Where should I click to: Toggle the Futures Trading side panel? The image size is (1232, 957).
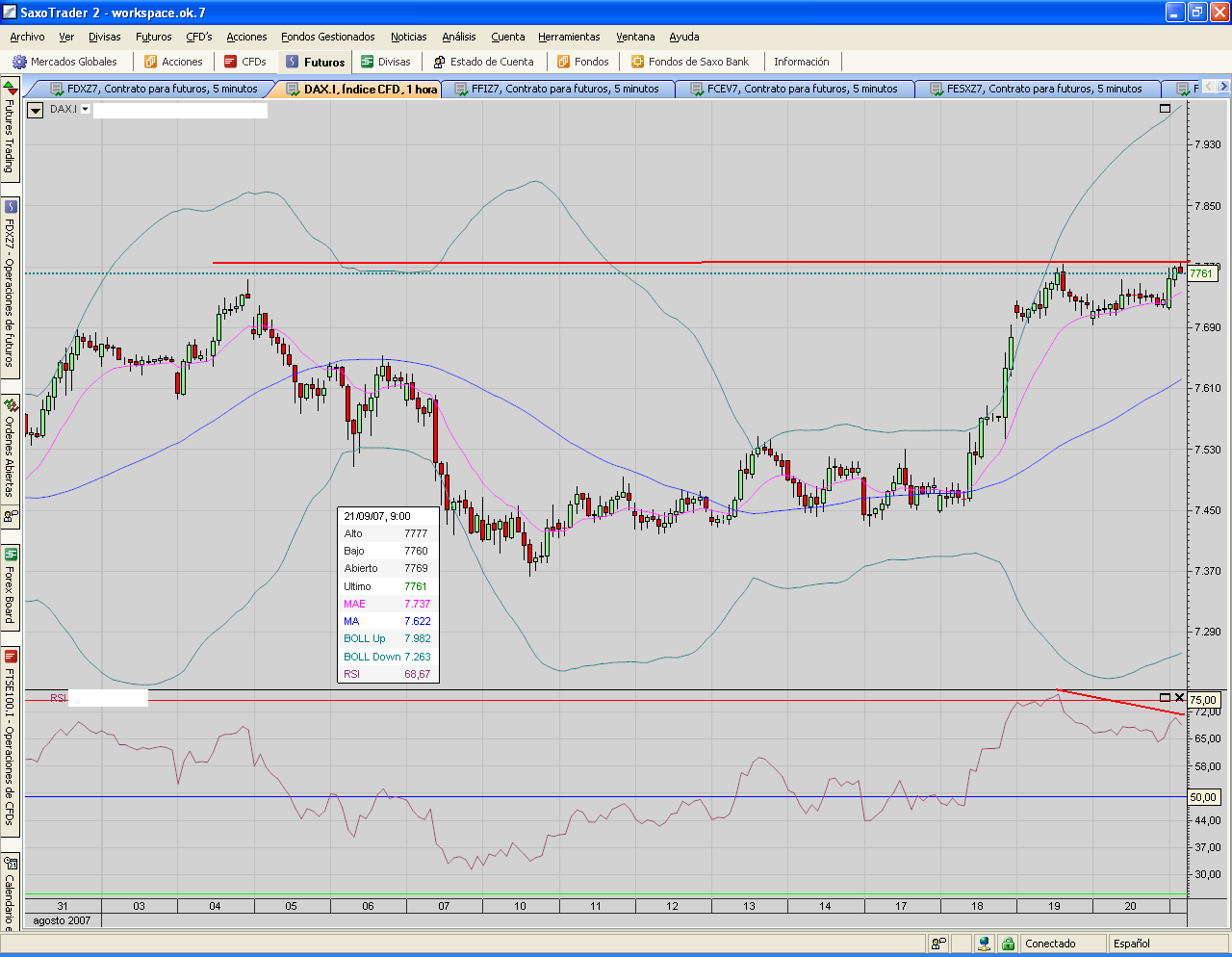[10, 130]
